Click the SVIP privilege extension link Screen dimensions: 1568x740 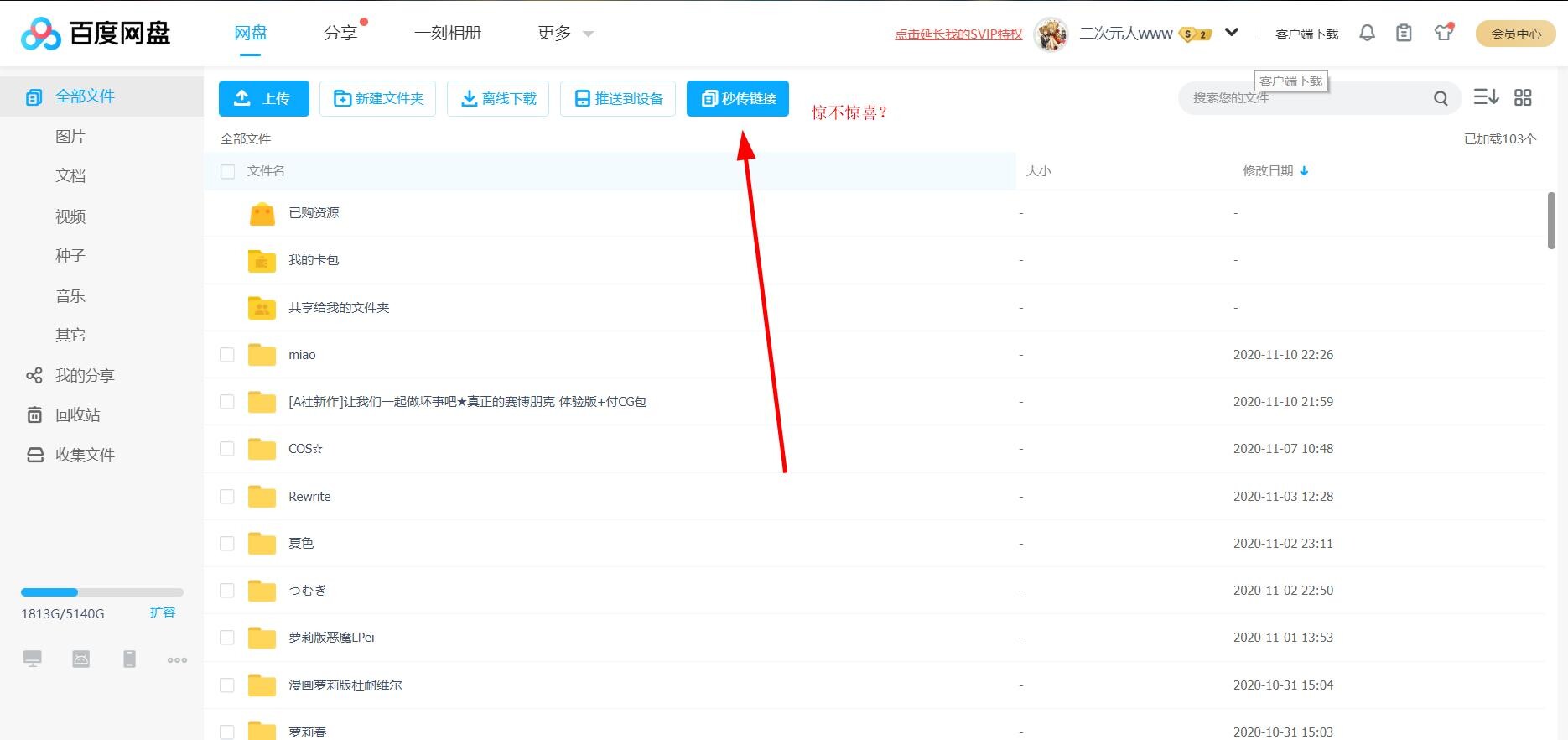point(958,34)
